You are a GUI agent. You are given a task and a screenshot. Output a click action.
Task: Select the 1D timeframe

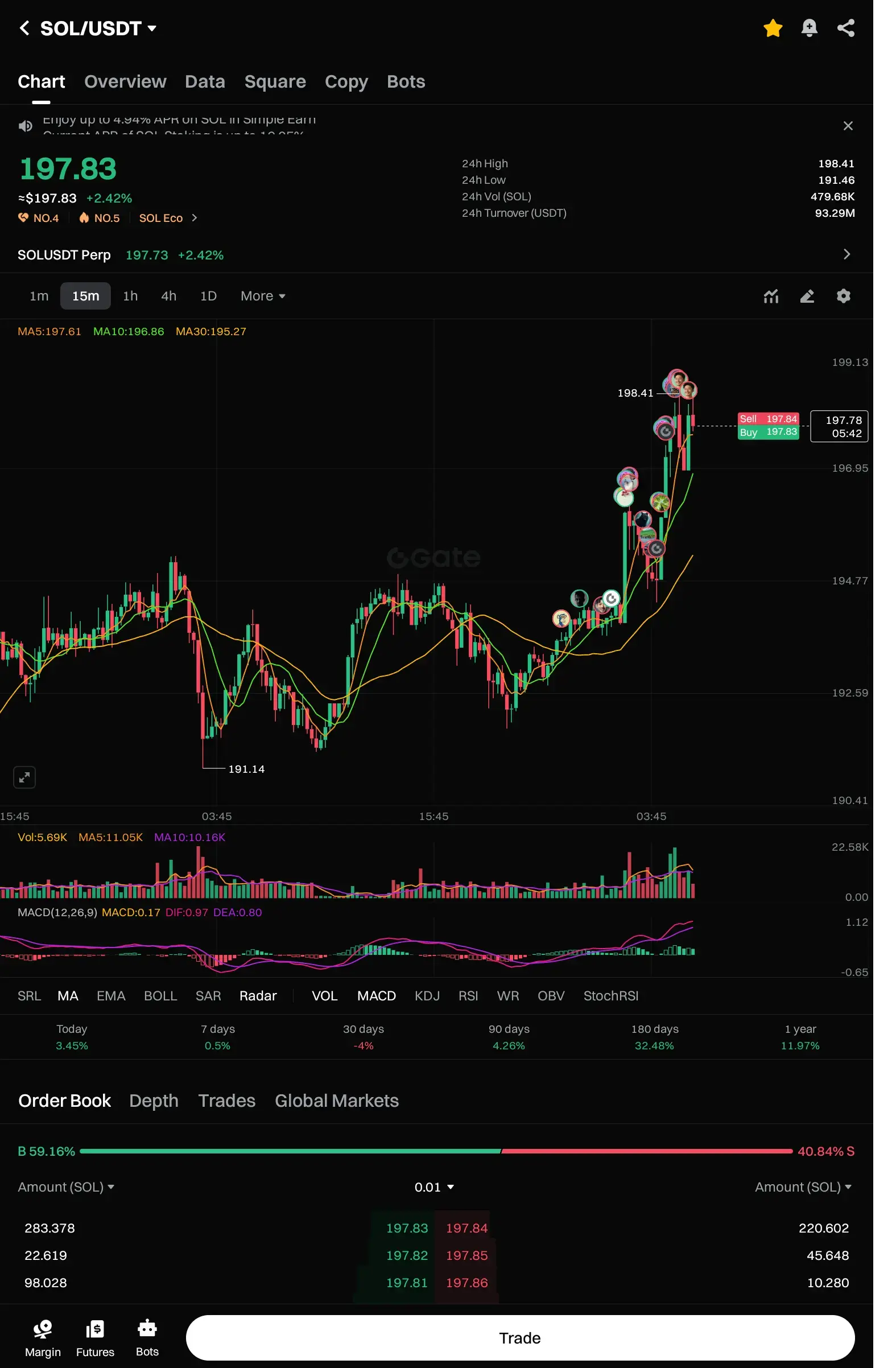[208, 296]
